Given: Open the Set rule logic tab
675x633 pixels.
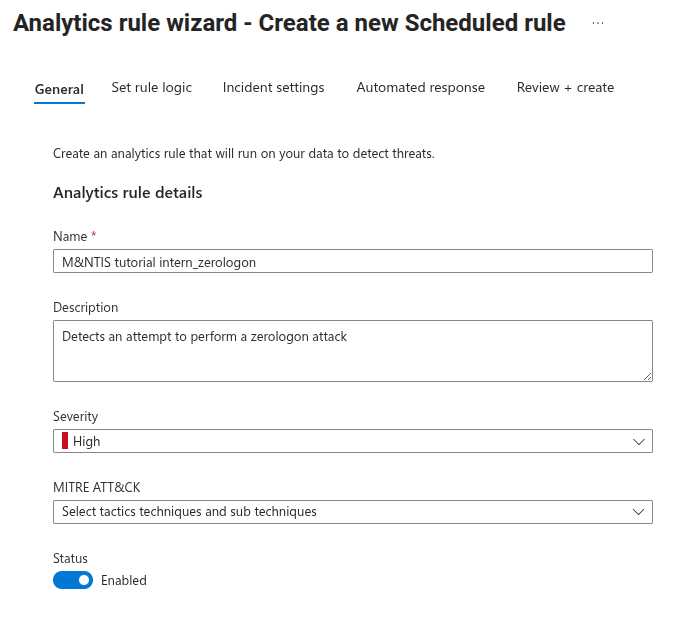Looking at the screenshot, I should (152, 87).
